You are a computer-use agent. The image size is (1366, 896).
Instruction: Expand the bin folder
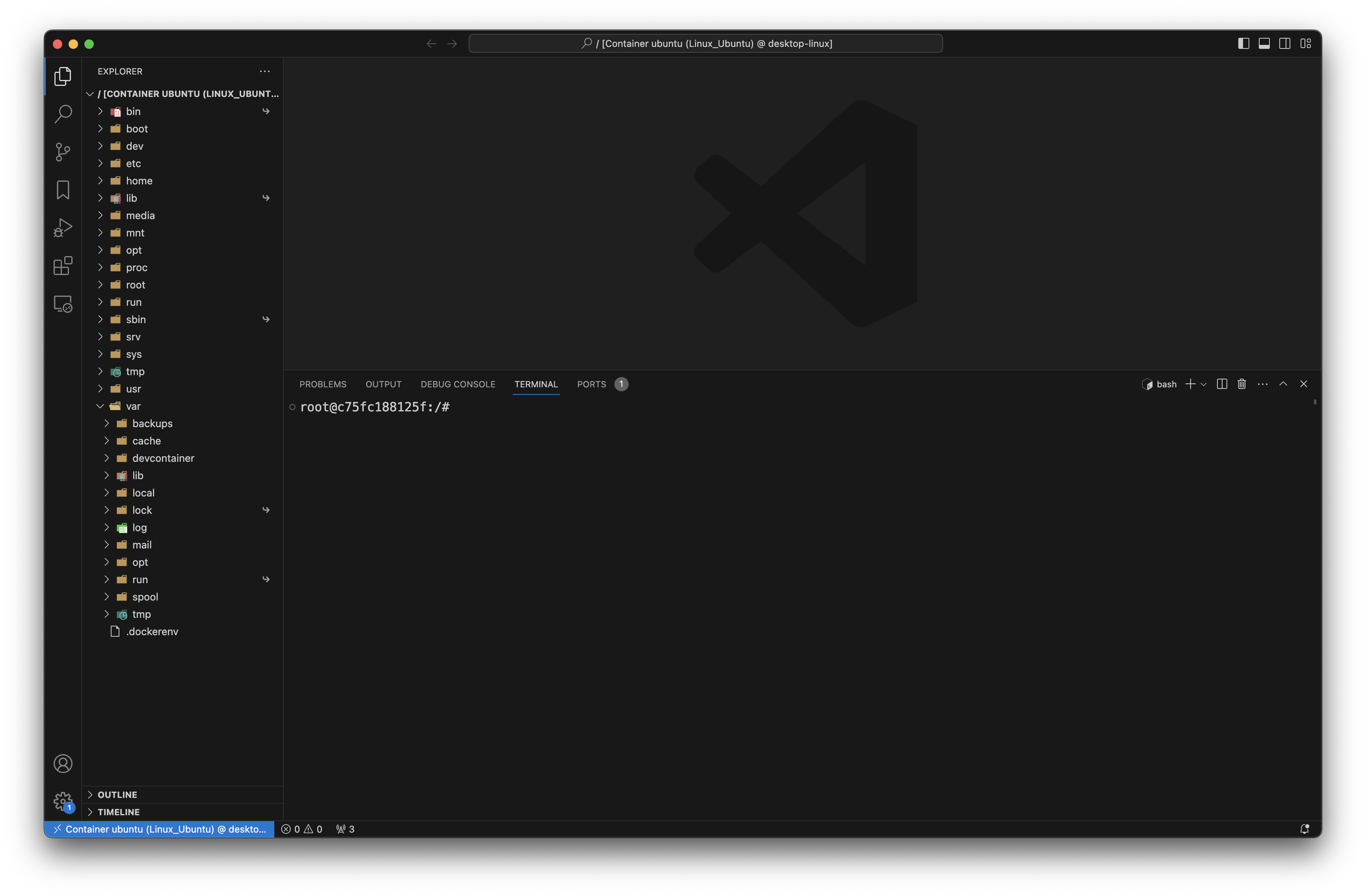click(182, 112)
